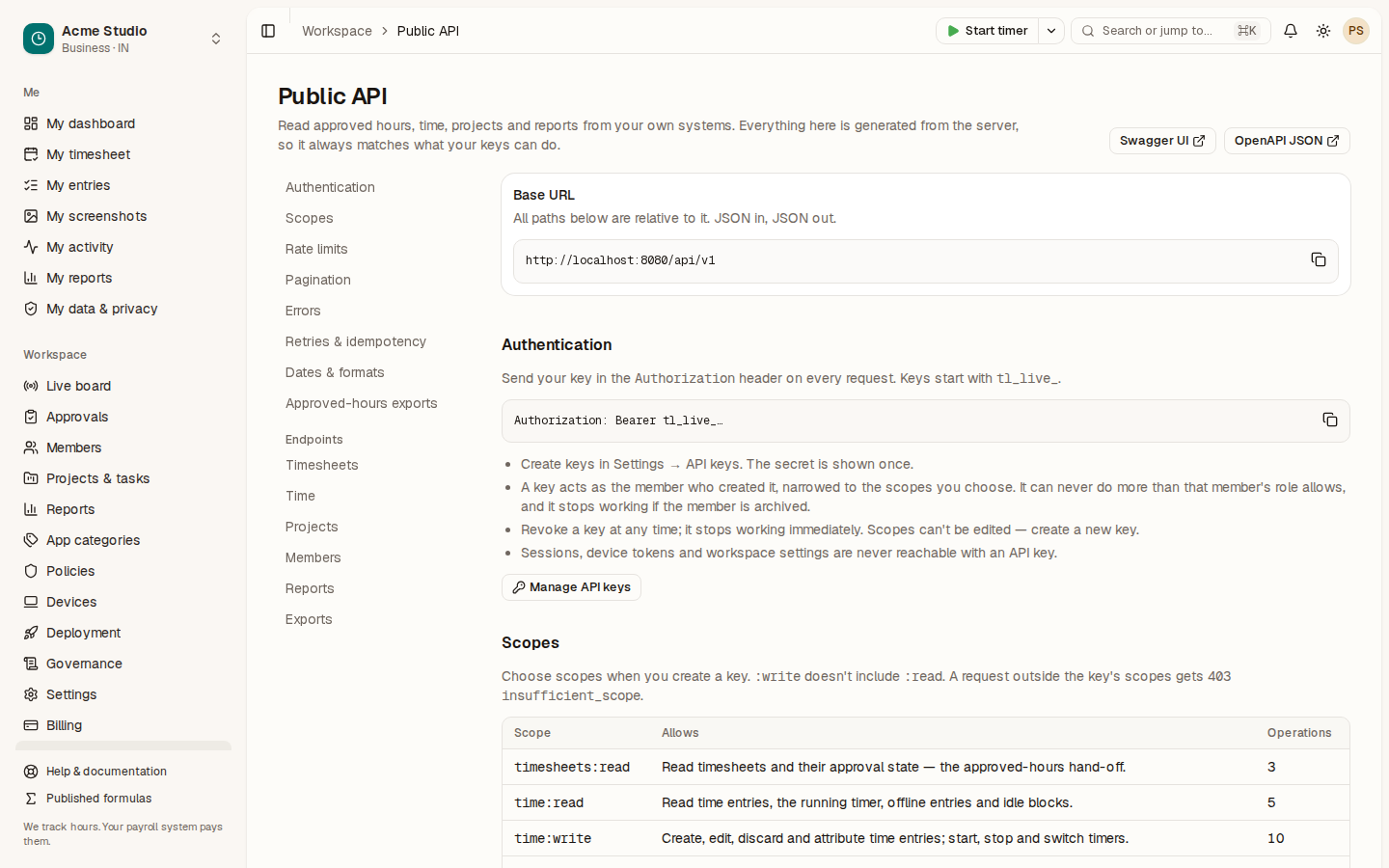Copy the Authorization header snippet
Screen dimensions: 1389x868
tap(1330, 420)
